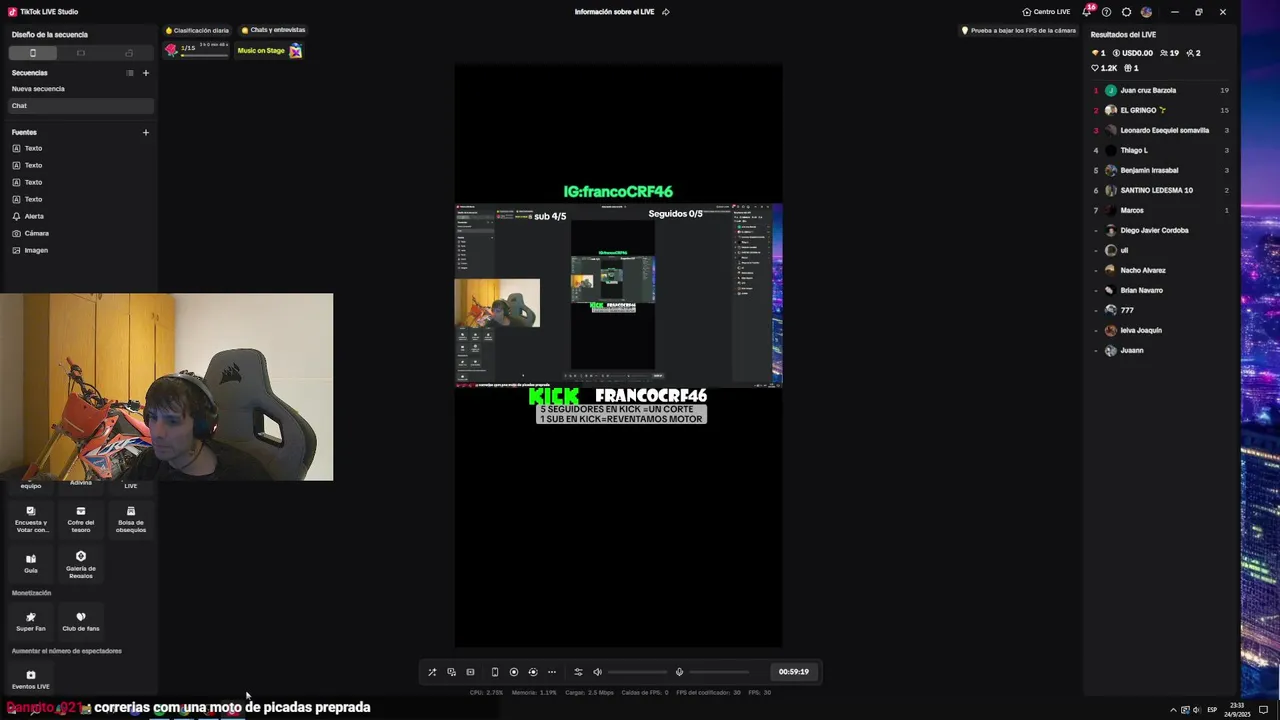Open the Secuencias list view icon

coord(130,73)
